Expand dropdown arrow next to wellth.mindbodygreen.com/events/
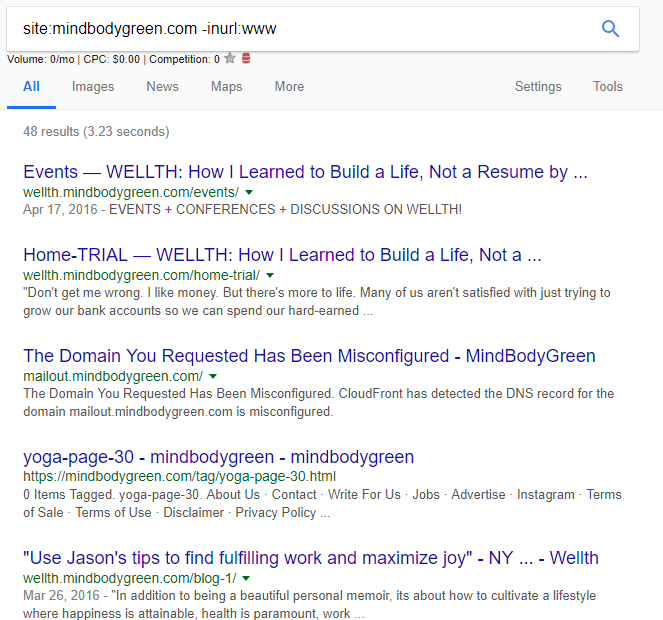This screenshot has height=620, width=663. (249, 192)
